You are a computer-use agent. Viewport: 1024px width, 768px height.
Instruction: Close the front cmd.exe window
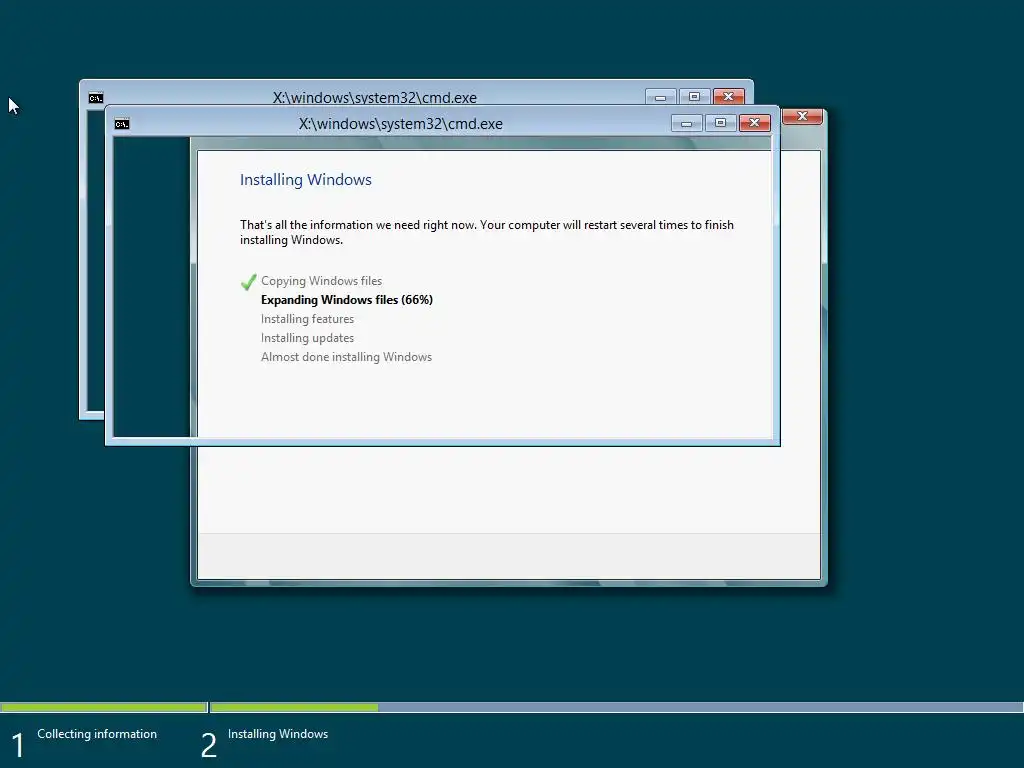(x=755, y=123)
